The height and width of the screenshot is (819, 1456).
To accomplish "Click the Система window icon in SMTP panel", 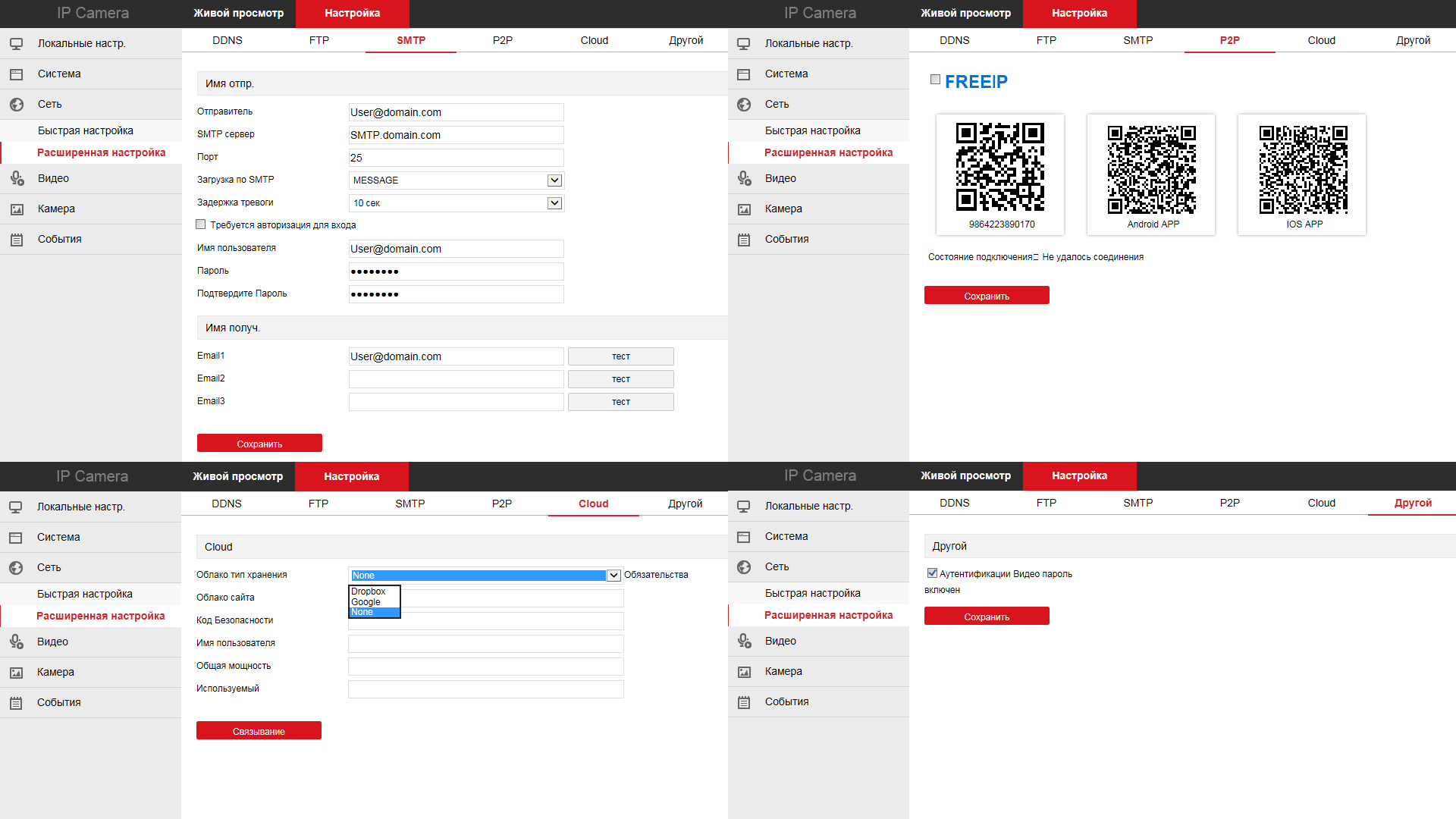I will pos(17,74).
